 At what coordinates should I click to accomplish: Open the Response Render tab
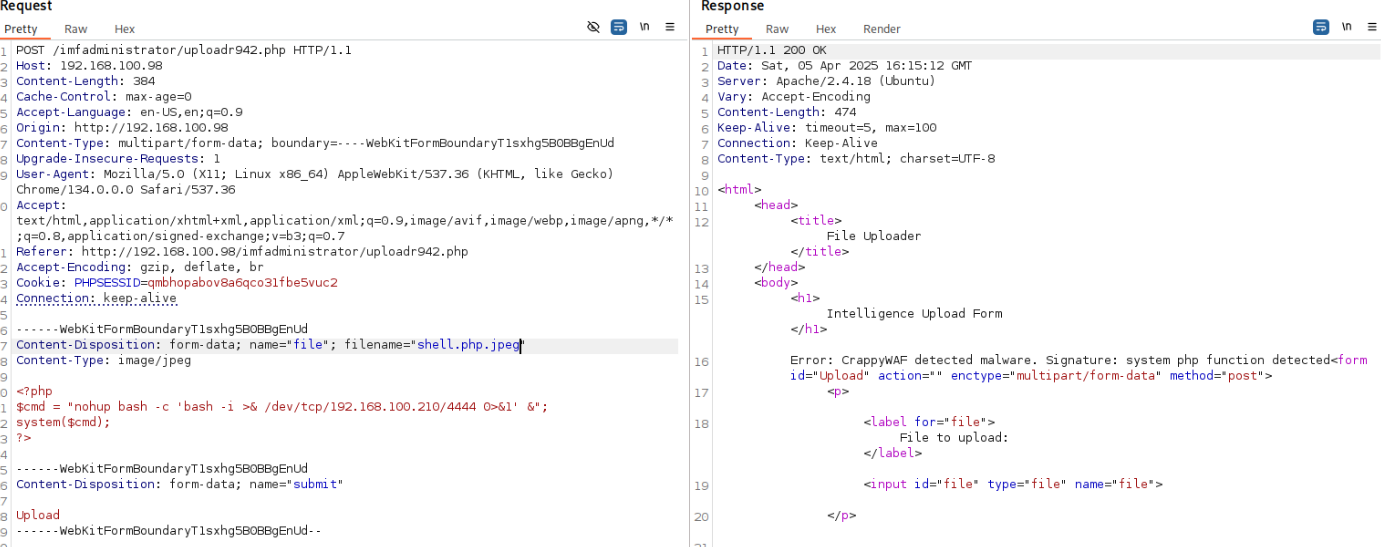[882, 29]
